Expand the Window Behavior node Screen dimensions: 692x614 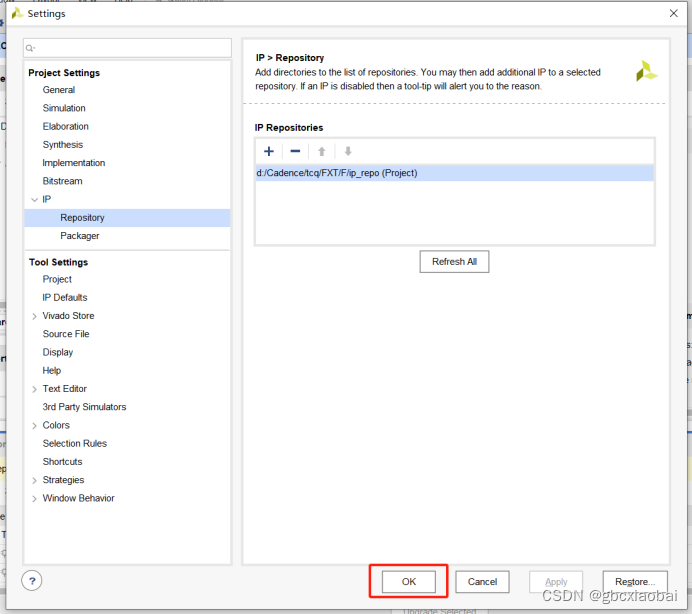pyautogui.click(x=34, y=498)
